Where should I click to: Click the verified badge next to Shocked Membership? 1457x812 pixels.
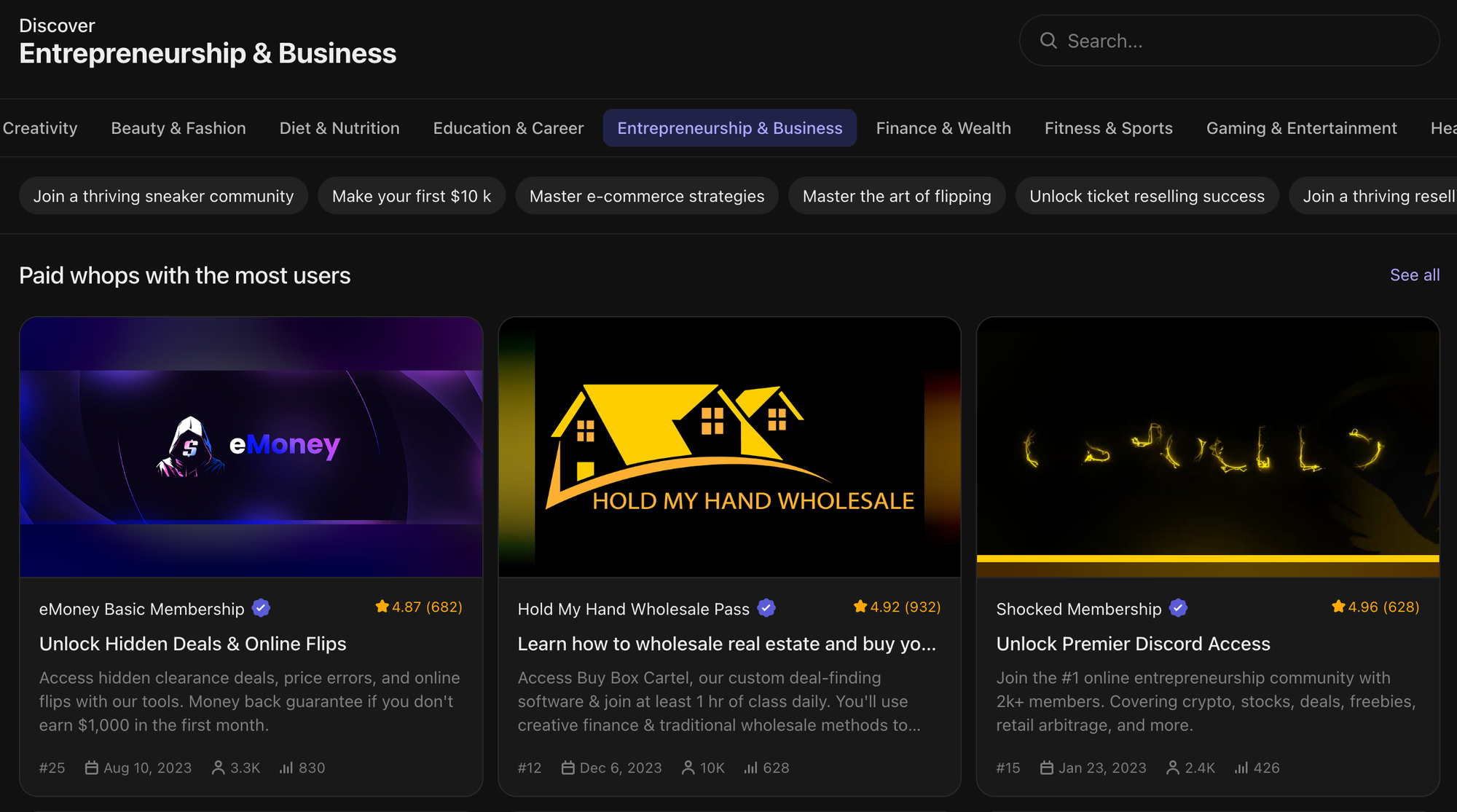(x=1178, y=608)
